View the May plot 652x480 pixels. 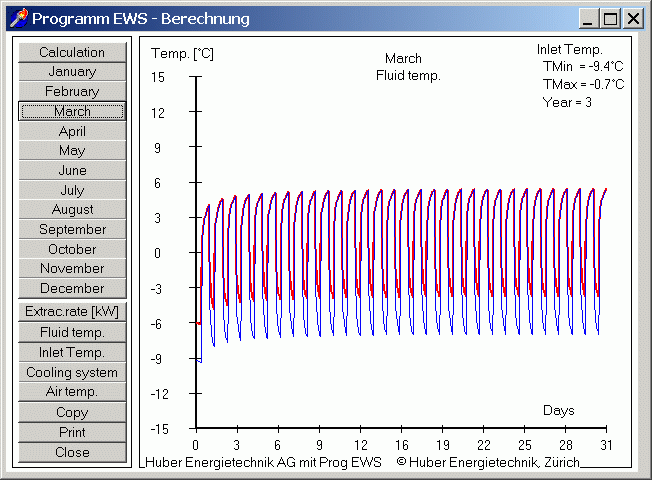click(x=72, y=151)
